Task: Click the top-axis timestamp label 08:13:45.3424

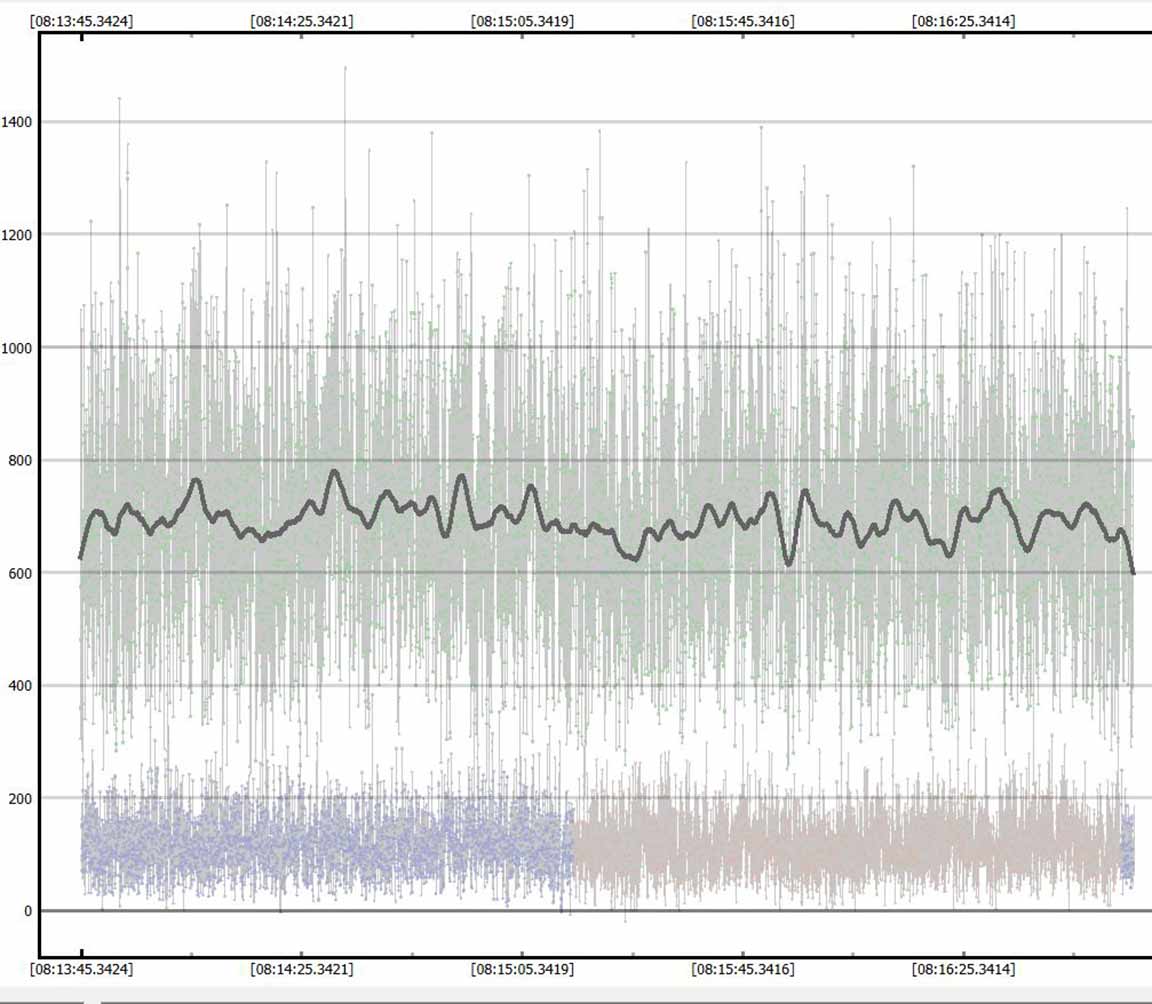Action: tap(82, 21)
